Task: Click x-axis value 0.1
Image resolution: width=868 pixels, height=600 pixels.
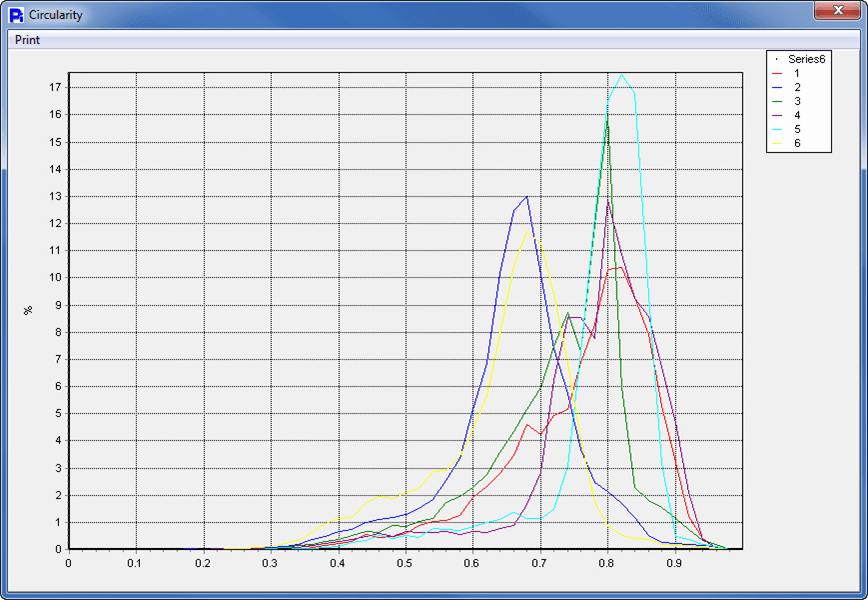Action: click(x=133, y=563)
